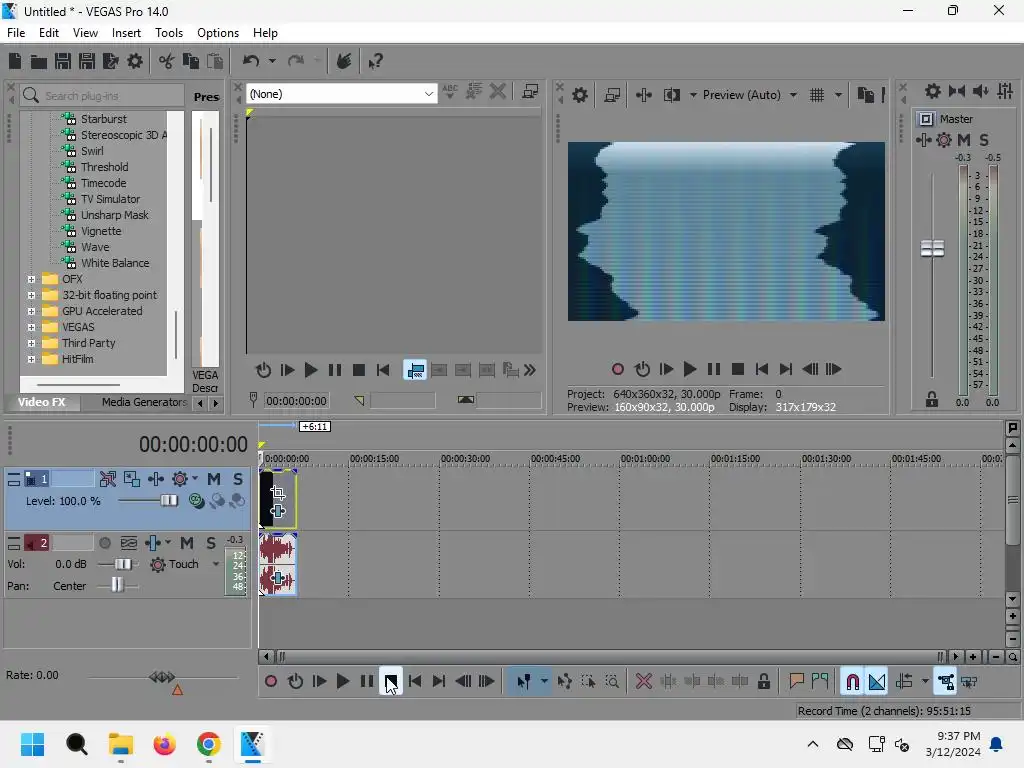Open Video Preview project properties gear
Screen dimensions: 1024x768
pyautogui.click(x=579, y=95)
